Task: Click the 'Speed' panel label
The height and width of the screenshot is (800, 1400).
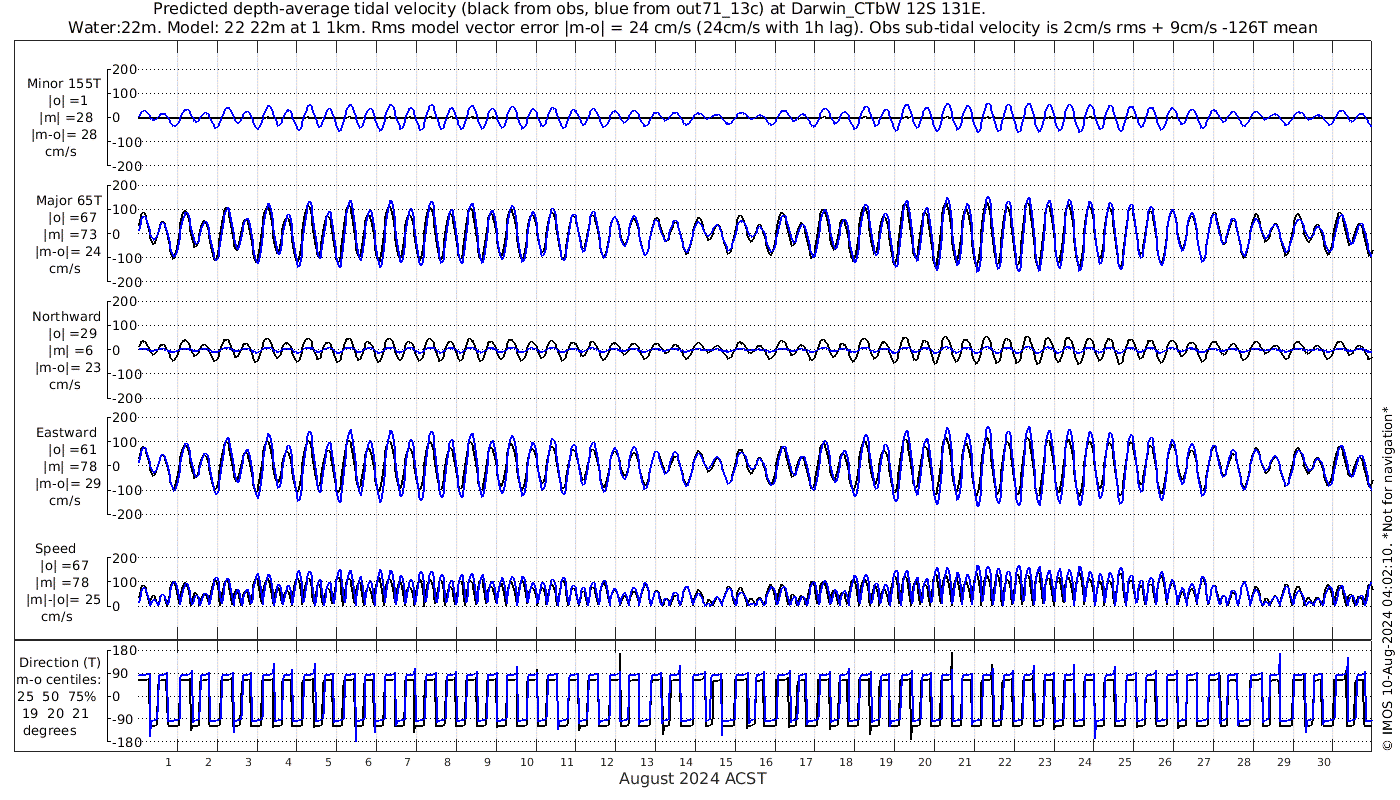Action: coord(55,549)
